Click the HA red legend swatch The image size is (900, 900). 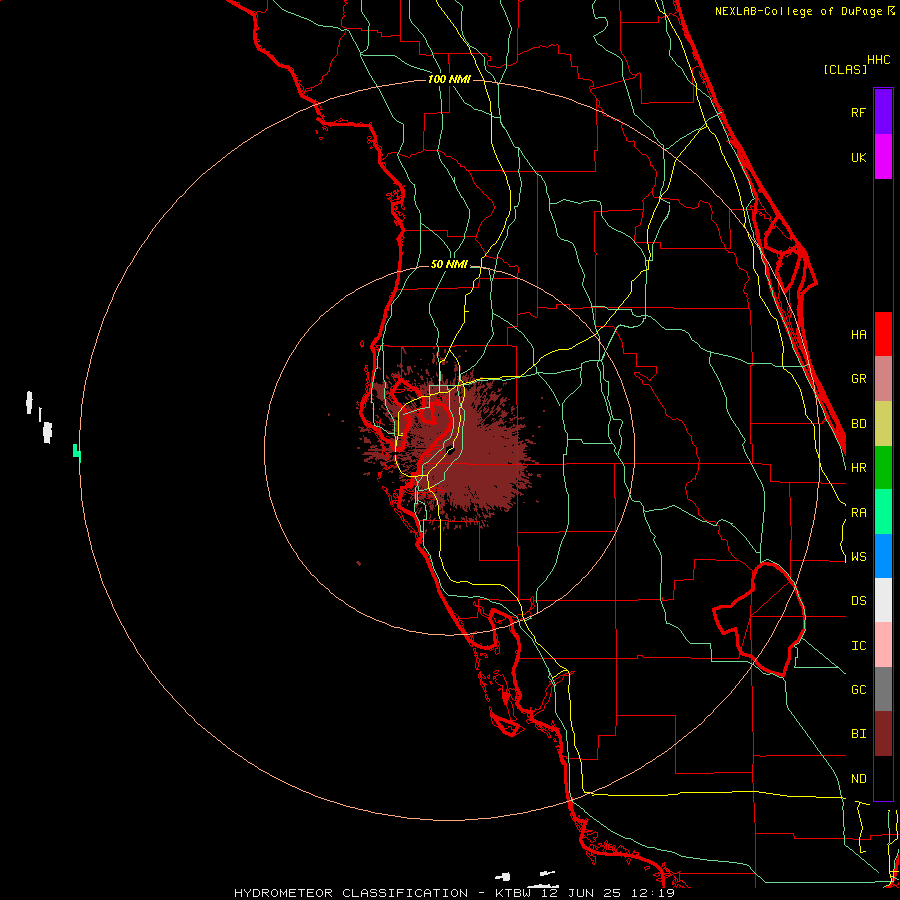click(x=883, y=334)
